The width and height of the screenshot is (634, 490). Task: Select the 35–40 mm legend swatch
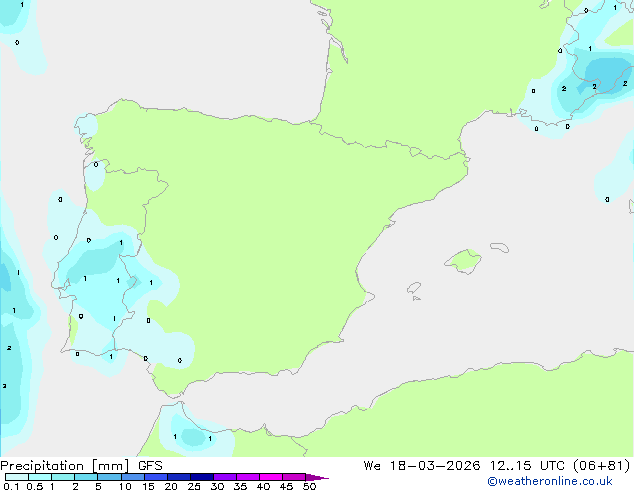click(x=248, y=477)
